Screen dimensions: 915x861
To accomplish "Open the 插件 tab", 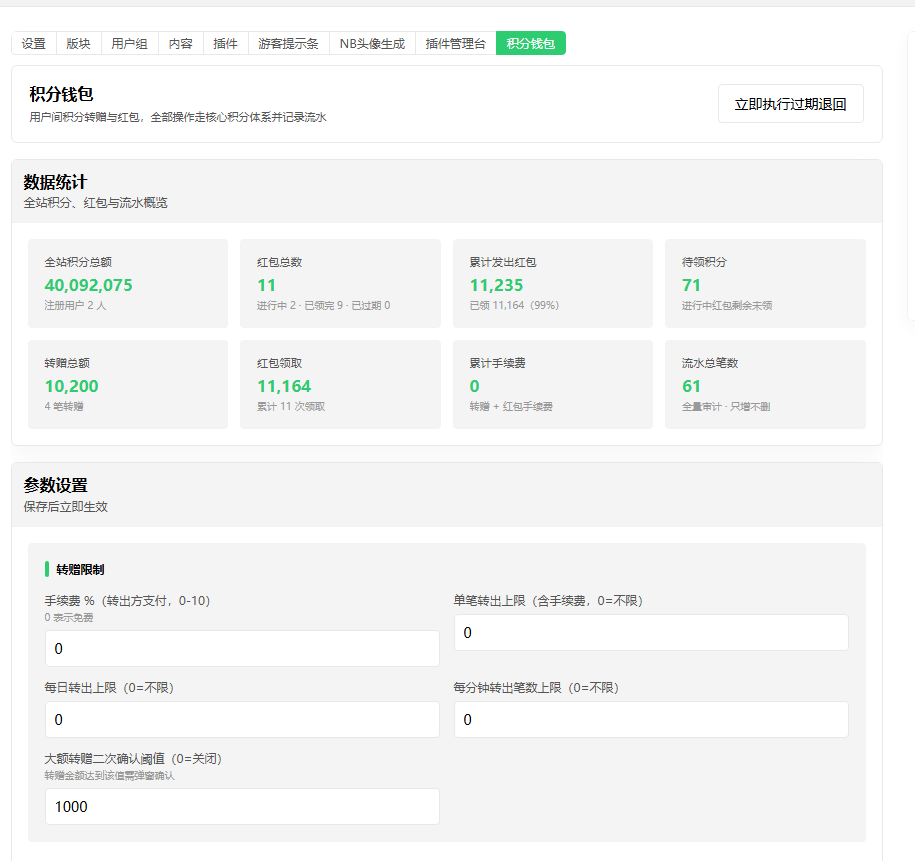I will coord(226,43).
